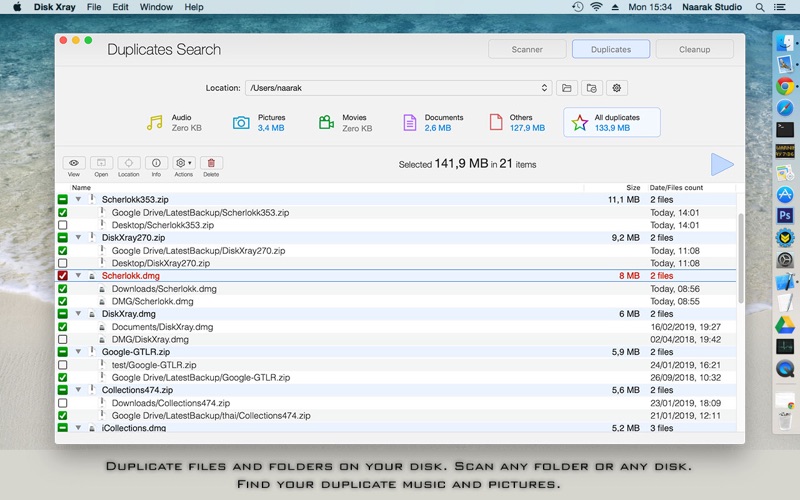800x500 pixels.
Task: Select Google Drive/LatestBackup/DiskXray270.zip row
Action: (x=396, y=251)
